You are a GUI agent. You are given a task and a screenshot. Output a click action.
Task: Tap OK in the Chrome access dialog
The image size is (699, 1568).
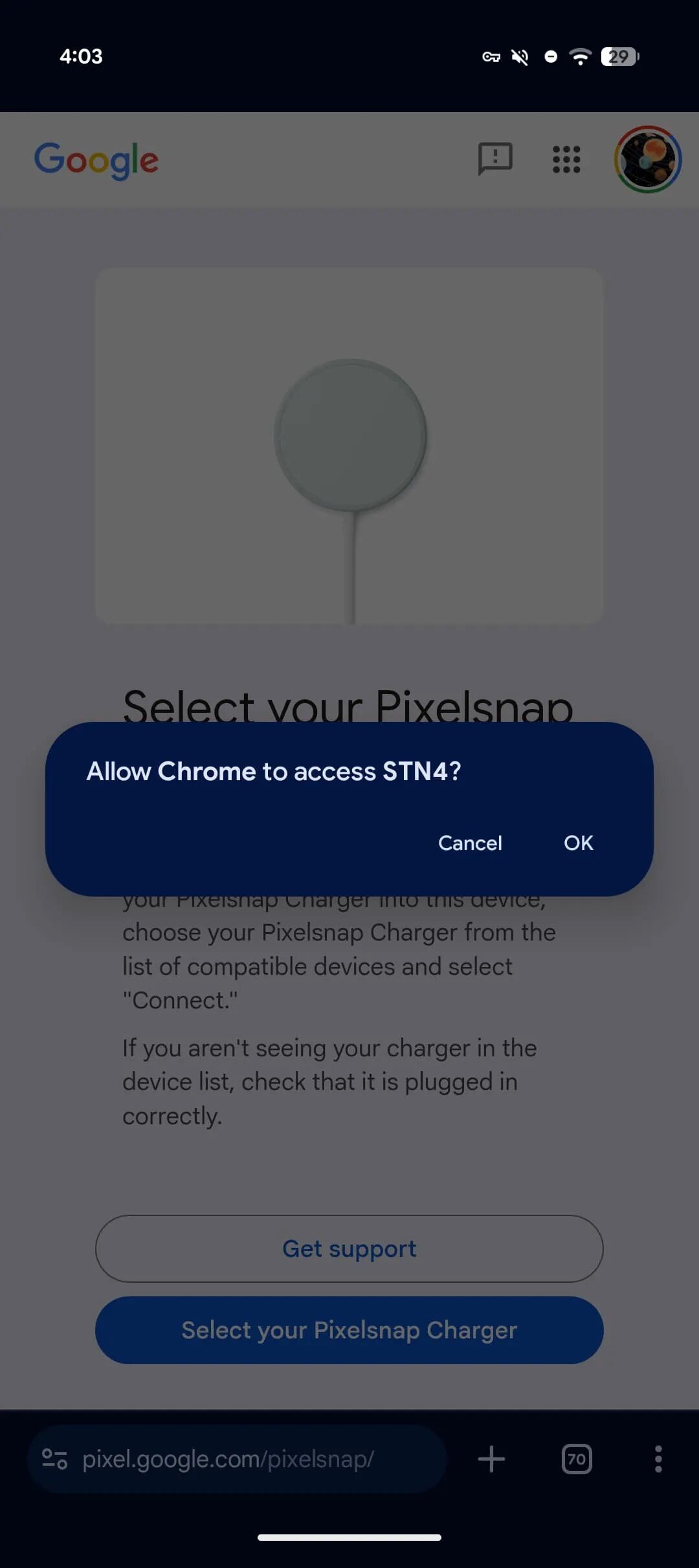(578, 843)
